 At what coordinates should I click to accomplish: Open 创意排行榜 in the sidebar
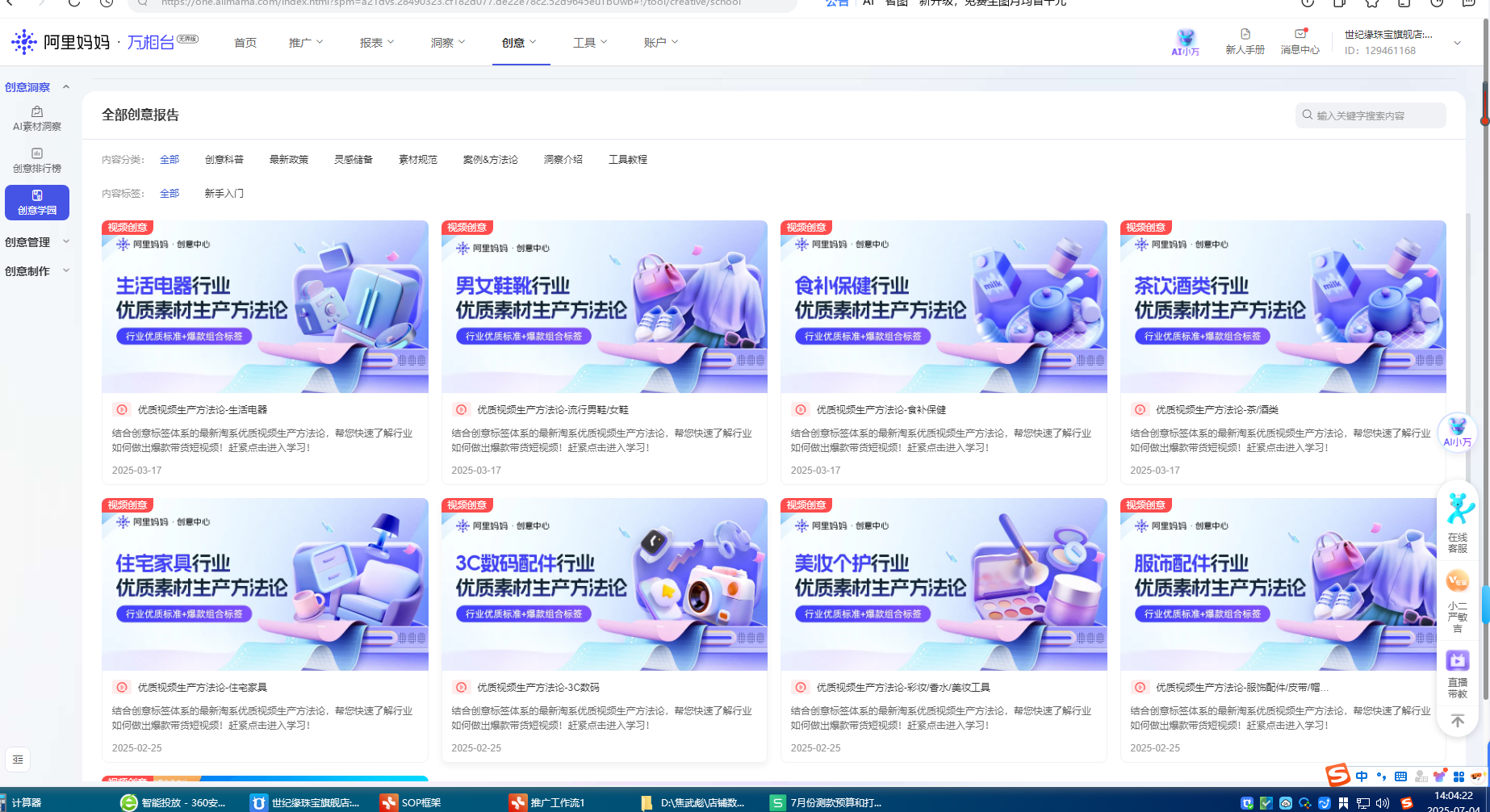(x=37, y=160)
